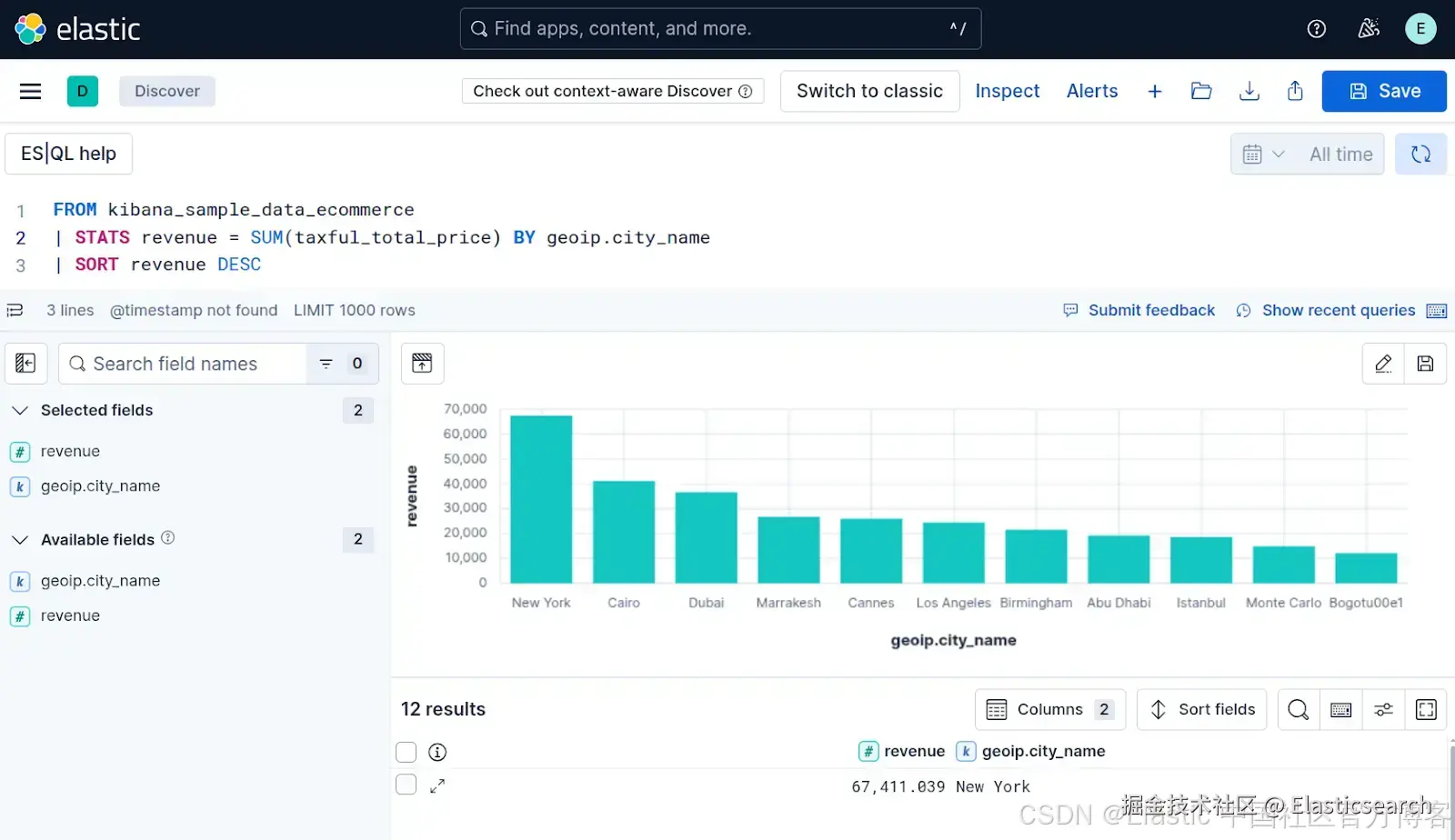
Task: Click the Submit feedback link
Action: click(x=1150, y=311)
